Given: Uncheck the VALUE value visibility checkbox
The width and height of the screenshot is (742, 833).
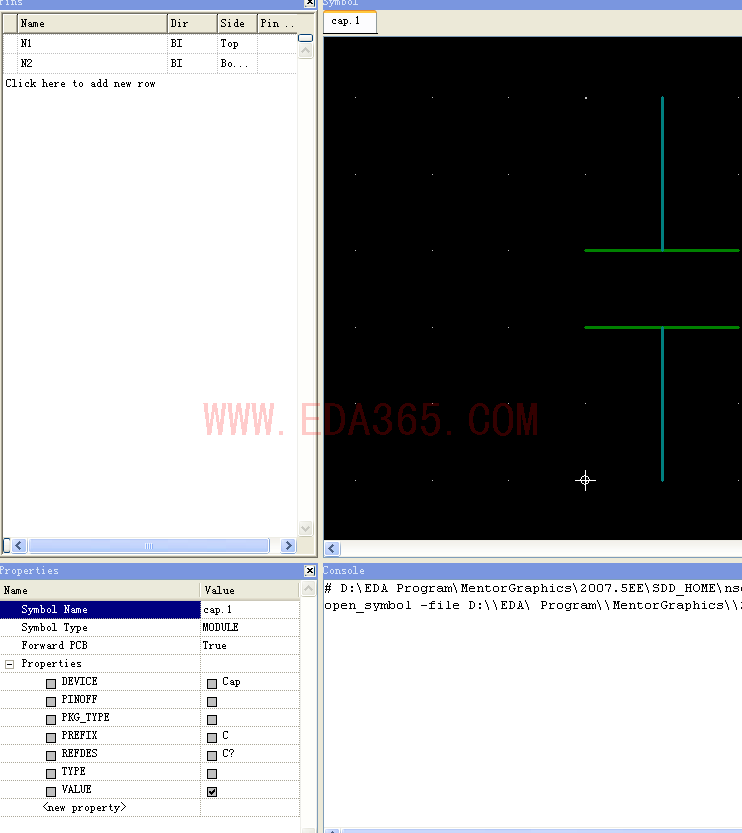Looking at the screenshot, I should click(212, 792).
